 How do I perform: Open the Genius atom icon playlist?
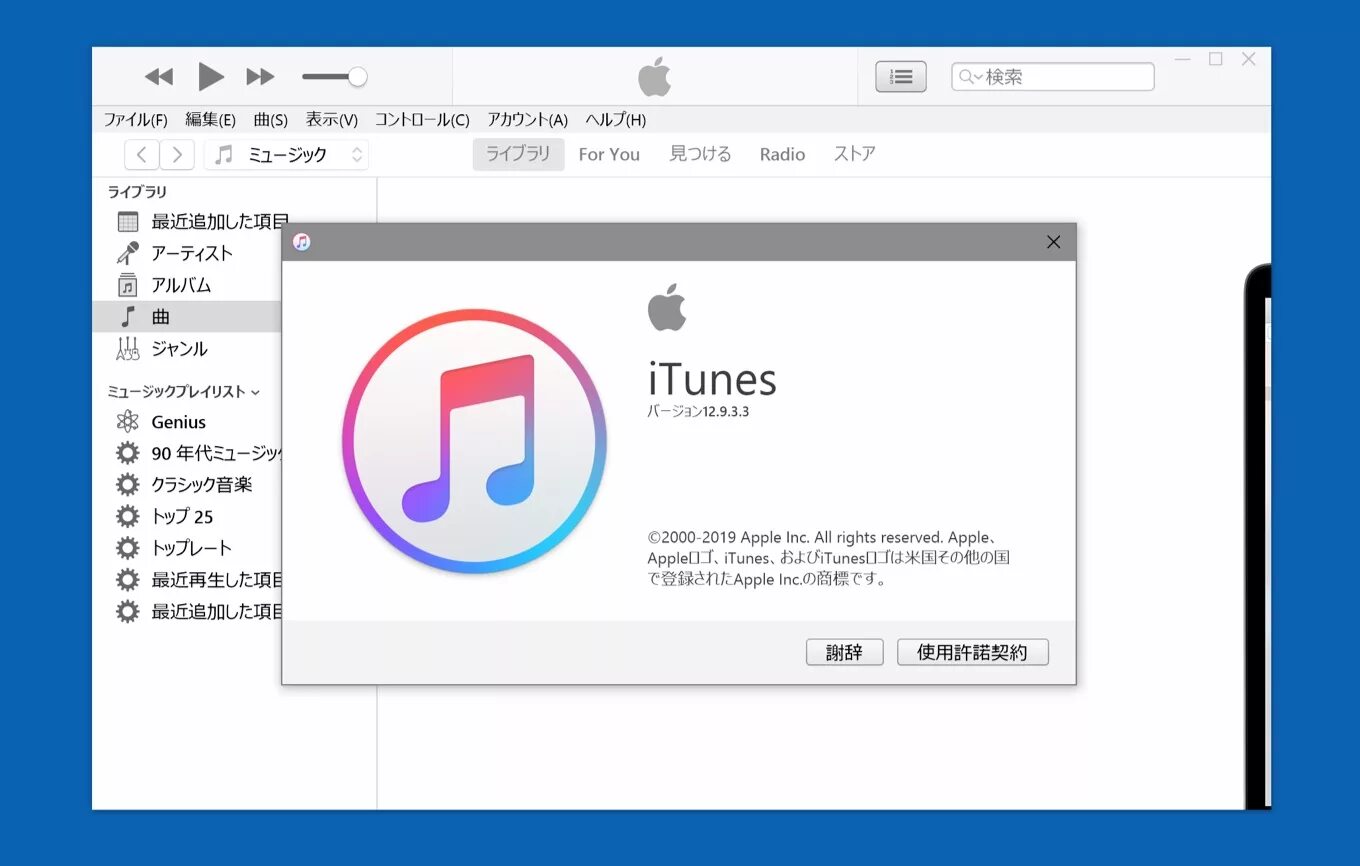[128, 422]
